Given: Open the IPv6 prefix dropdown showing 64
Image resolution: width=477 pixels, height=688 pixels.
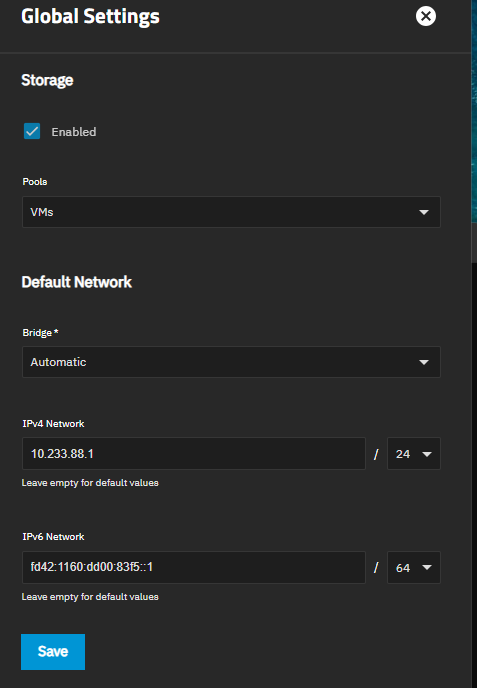Looking at the screenshot, I should [414, 567].
